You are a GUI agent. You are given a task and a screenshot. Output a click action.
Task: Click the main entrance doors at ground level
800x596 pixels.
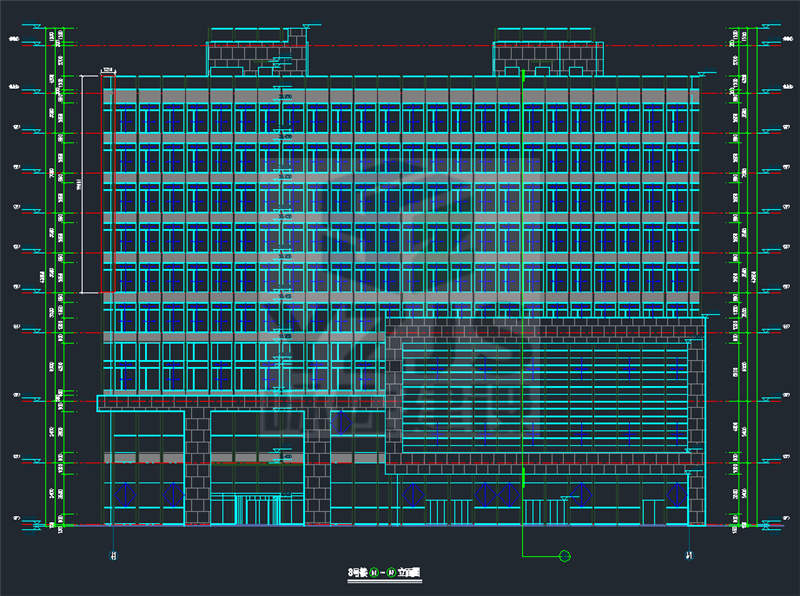pyautogui.click(x=258, y=509)
